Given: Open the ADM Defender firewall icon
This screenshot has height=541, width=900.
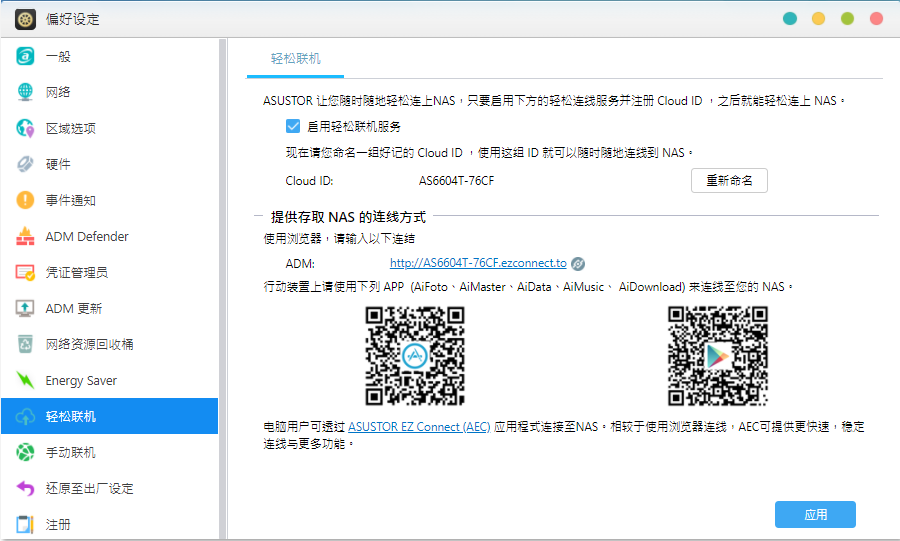Looking at the screenshot, I should pos(25,236).
